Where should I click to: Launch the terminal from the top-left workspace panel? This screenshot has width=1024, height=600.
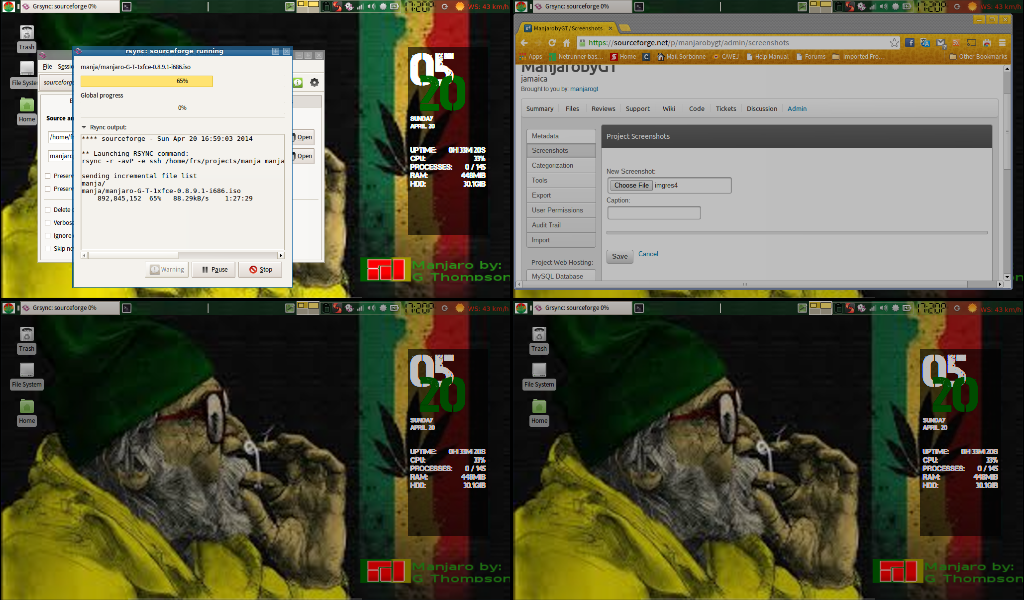127,7
